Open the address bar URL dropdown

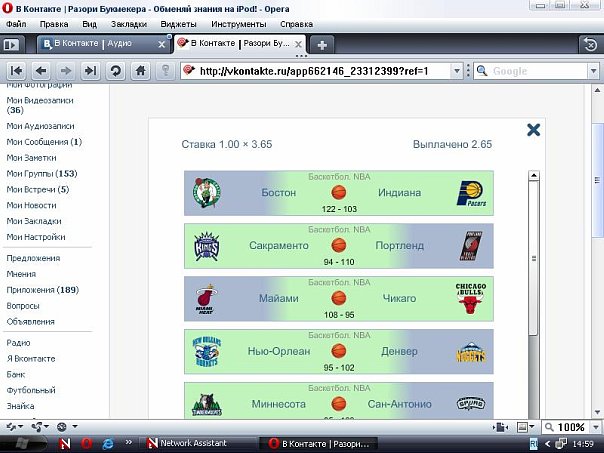pyautogui.click(x=461, y=71)
